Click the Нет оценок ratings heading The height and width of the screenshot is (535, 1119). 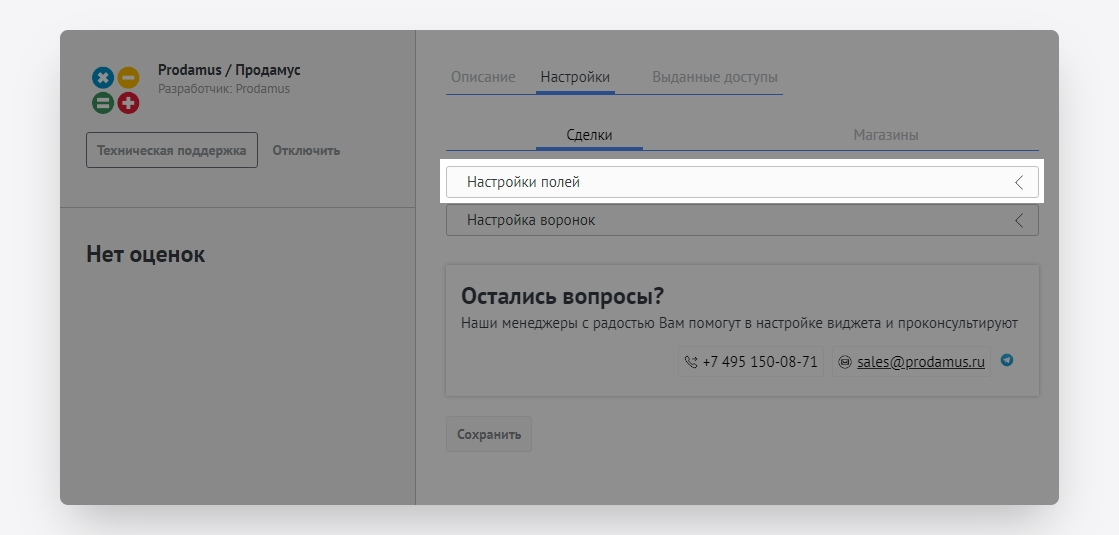(146, 254)
